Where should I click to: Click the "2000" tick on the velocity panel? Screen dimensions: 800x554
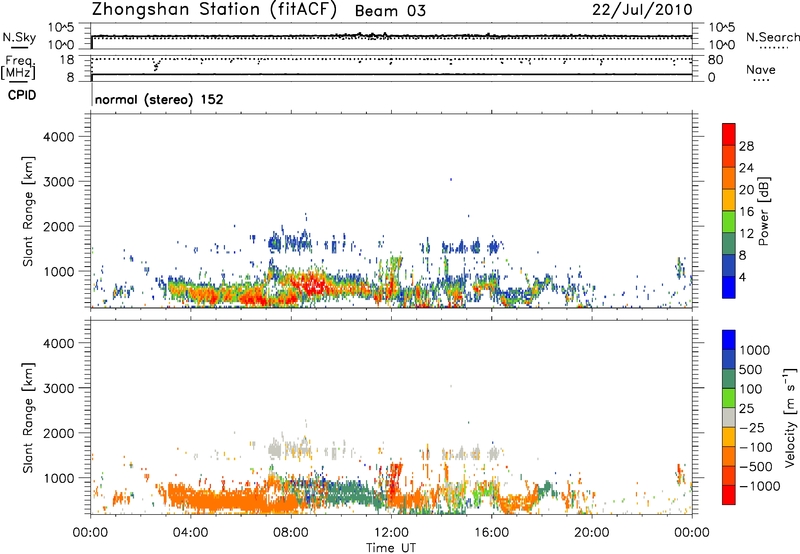coord(59,433)
